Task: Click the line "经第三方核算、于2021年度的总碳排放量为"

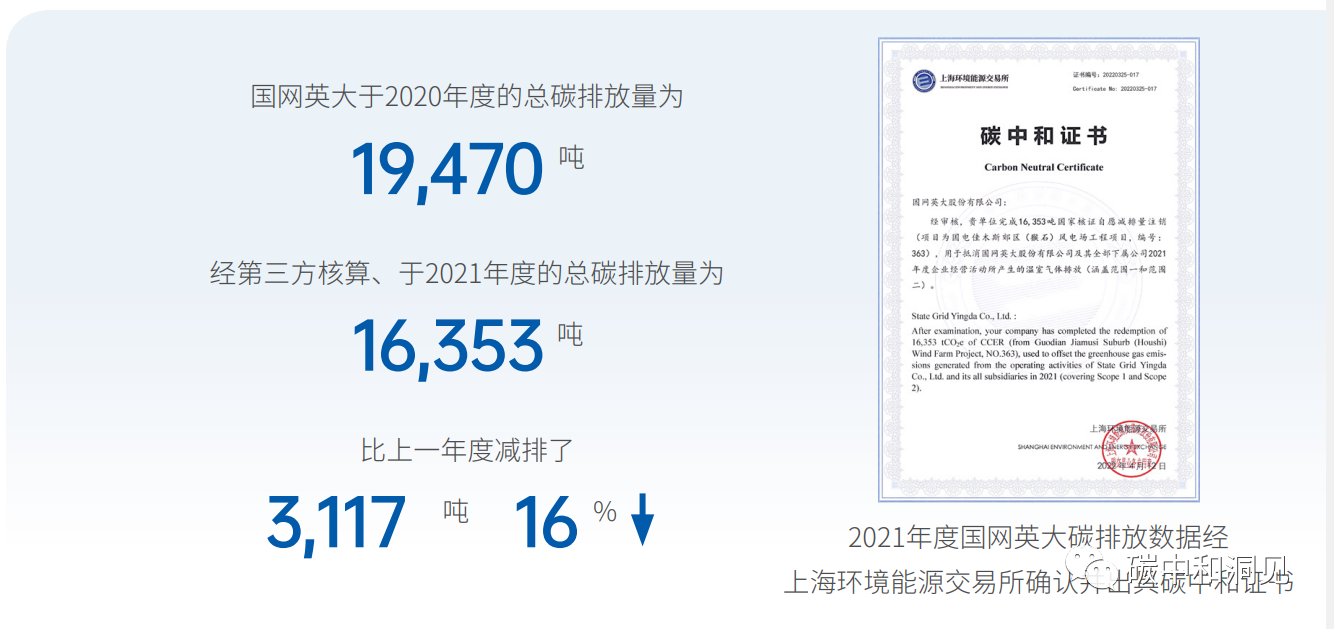Action: tap(467, 273)
